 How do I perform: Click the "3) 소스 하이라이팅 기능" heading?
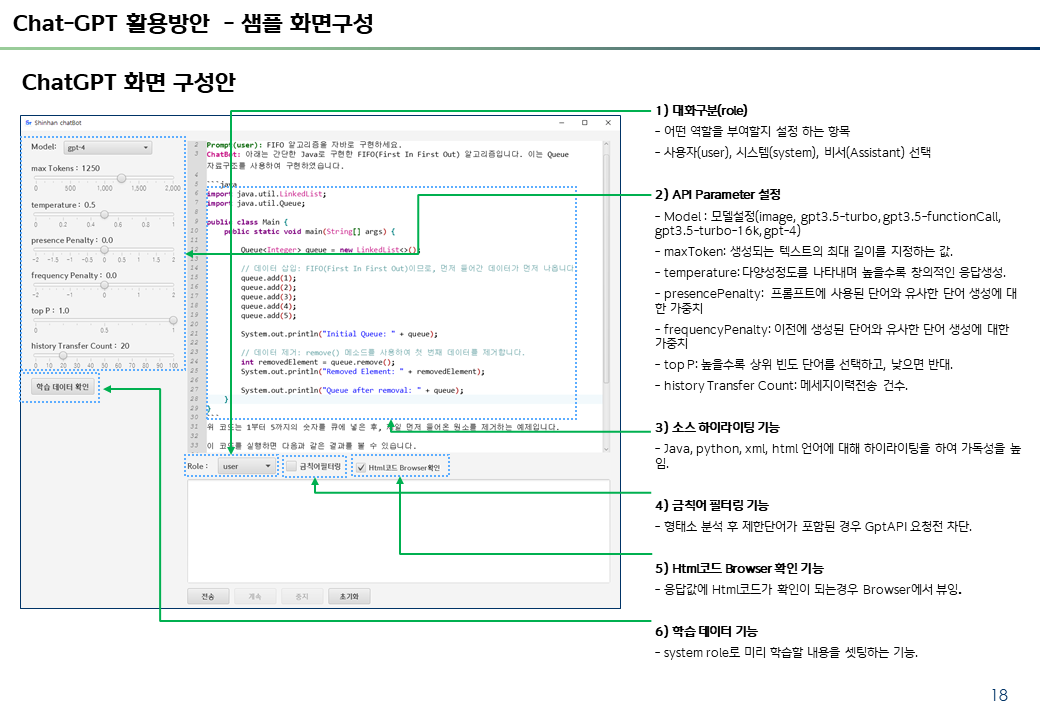[x=717, y=428]
